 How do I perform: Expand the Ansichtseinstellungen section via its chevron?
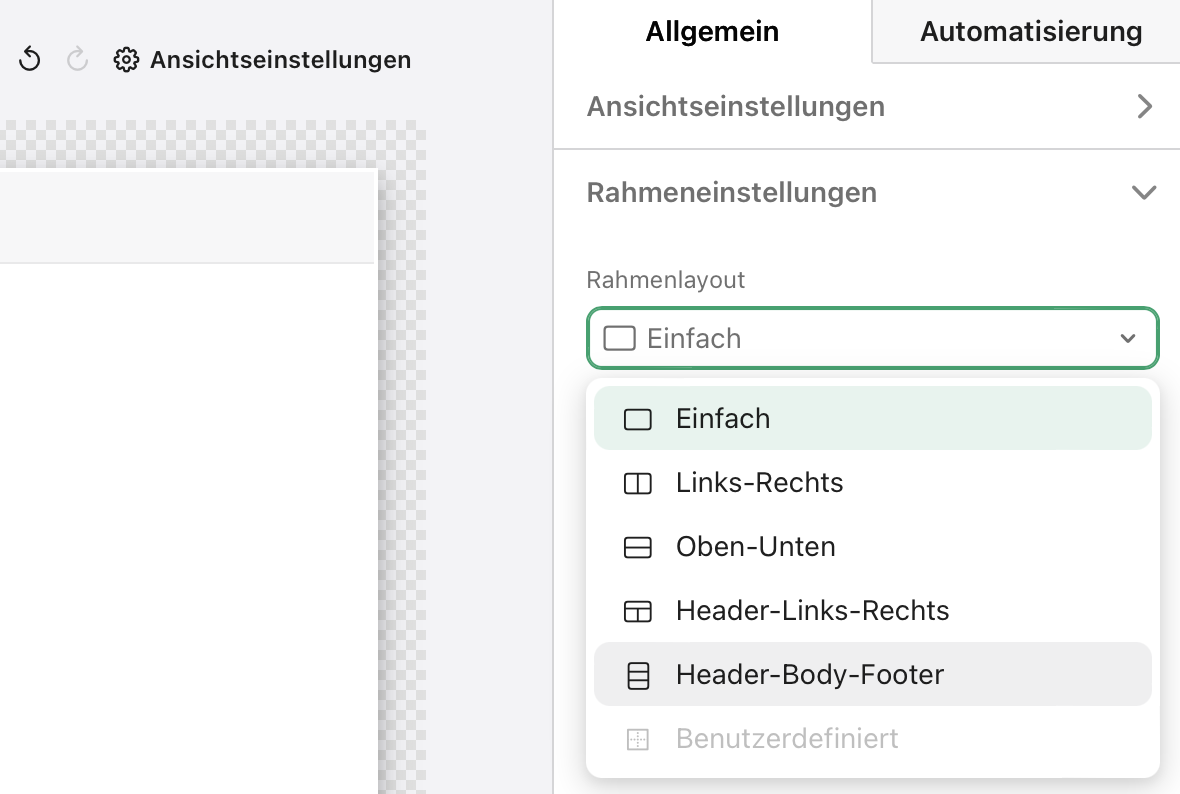1144,107
